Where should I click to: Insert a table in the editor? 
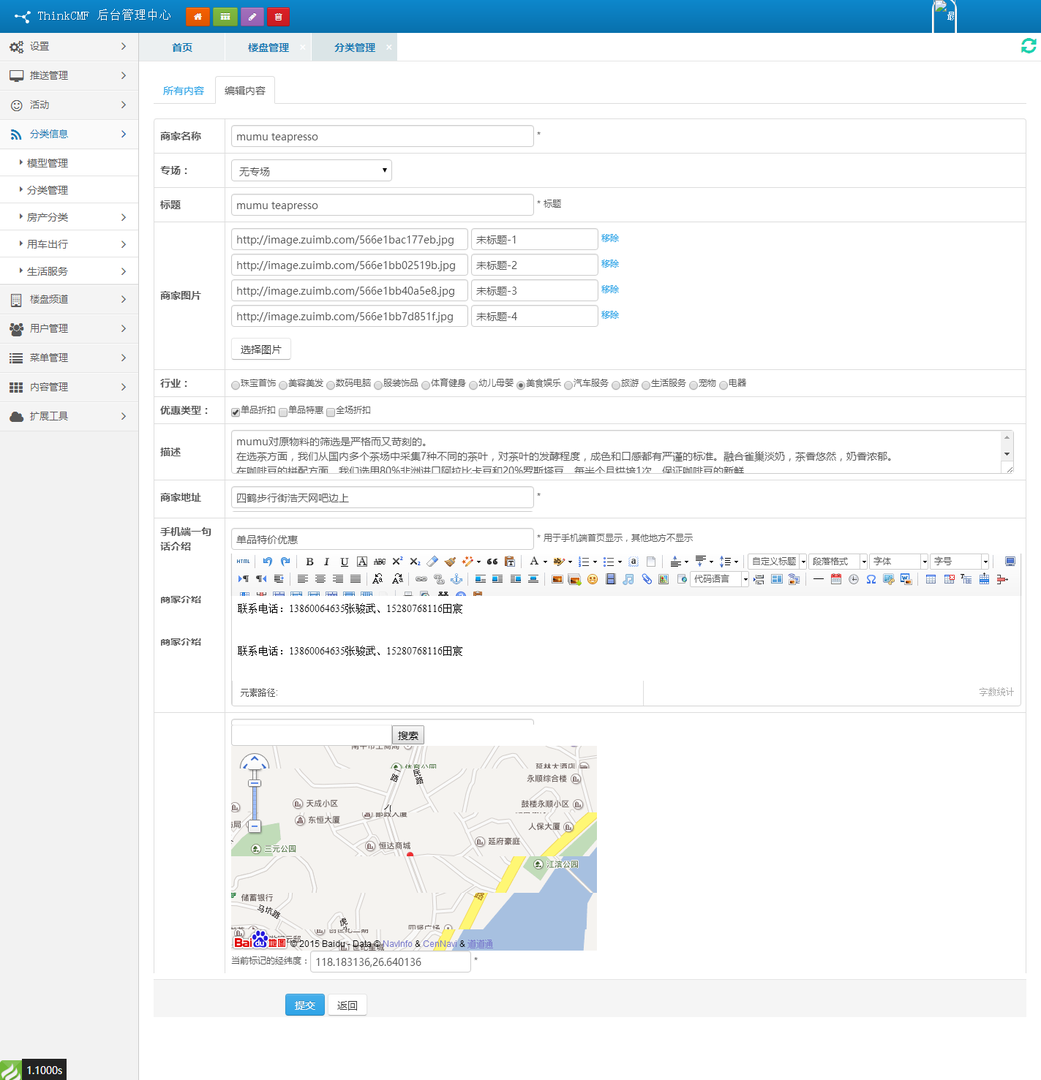coord(931,579)
